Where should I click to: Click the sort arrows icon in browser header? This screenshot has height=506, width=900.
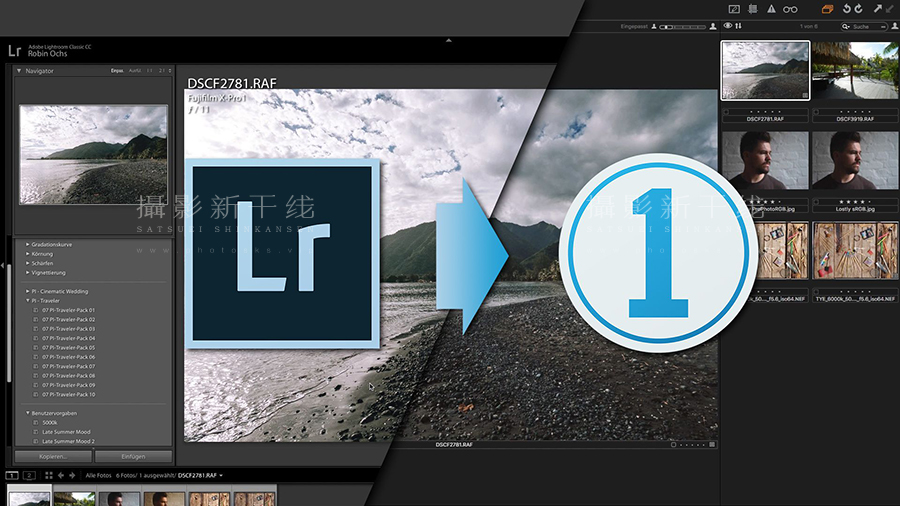pos(739,26)
